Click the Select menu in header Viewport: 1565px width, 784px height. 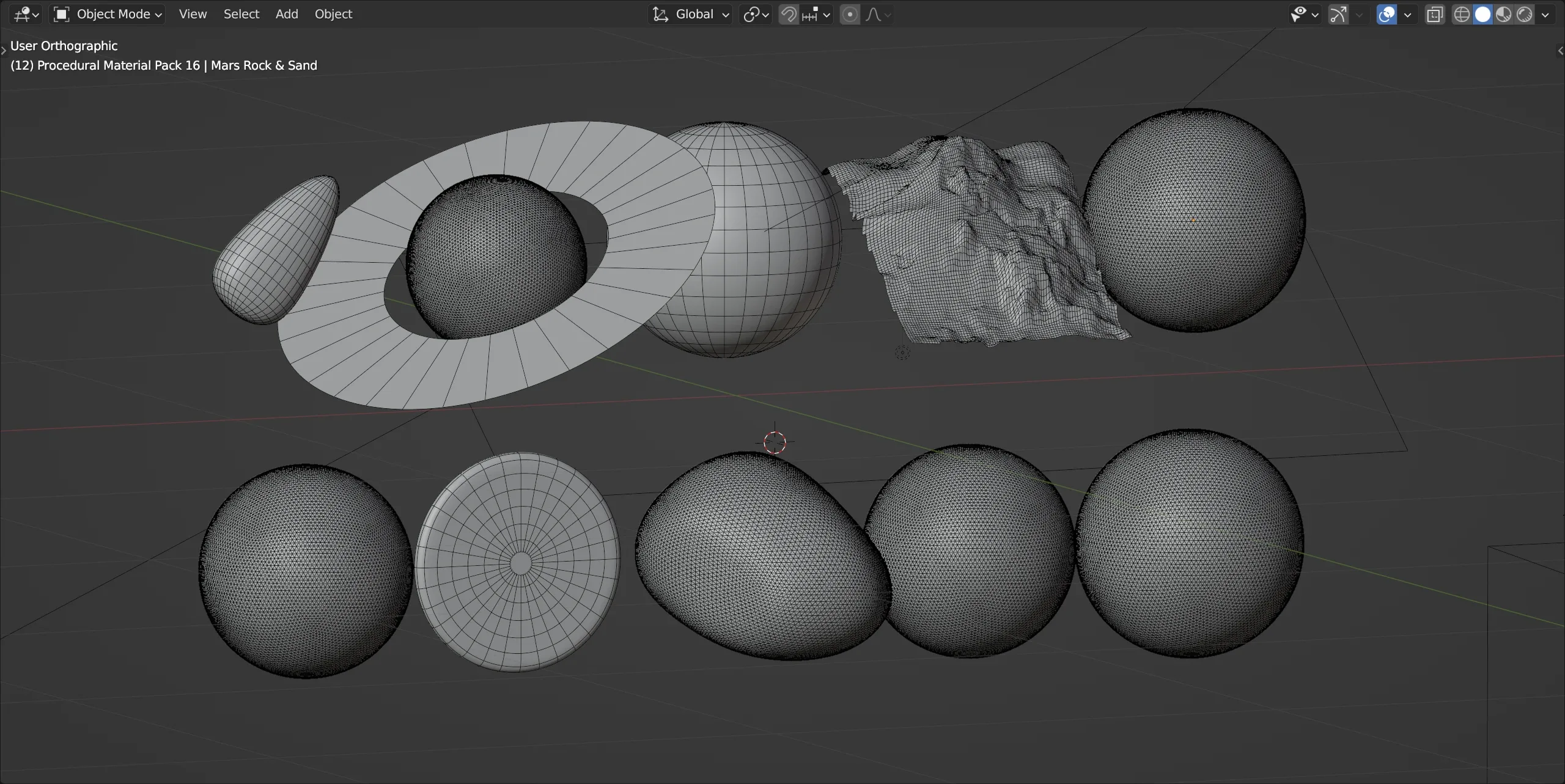240,14
